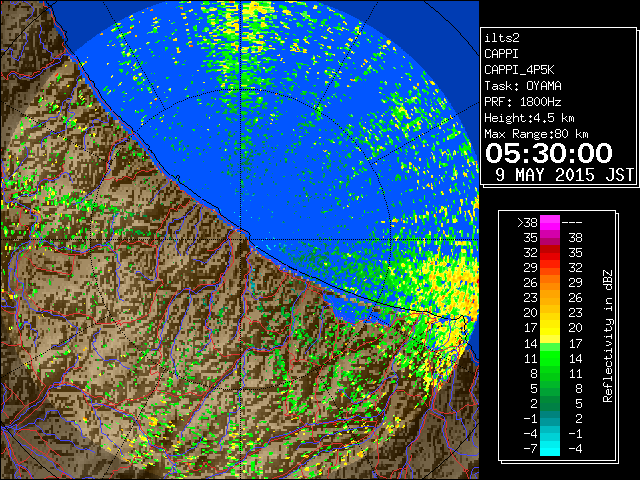Pick the yellow swatch in the legend
This screenshot has height=480, width=640.
pos(550,329)
